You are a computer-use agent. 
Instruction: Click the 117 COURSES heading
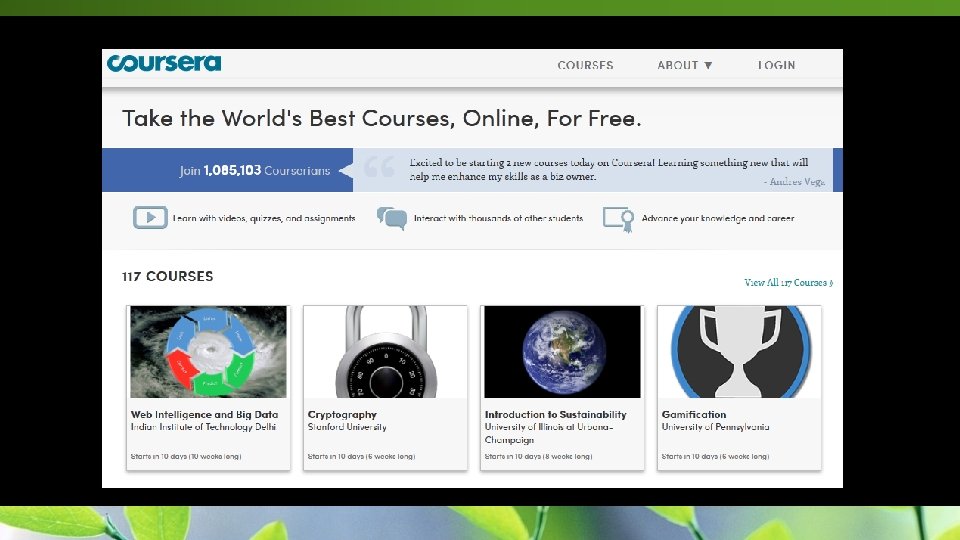pos(168,276)
